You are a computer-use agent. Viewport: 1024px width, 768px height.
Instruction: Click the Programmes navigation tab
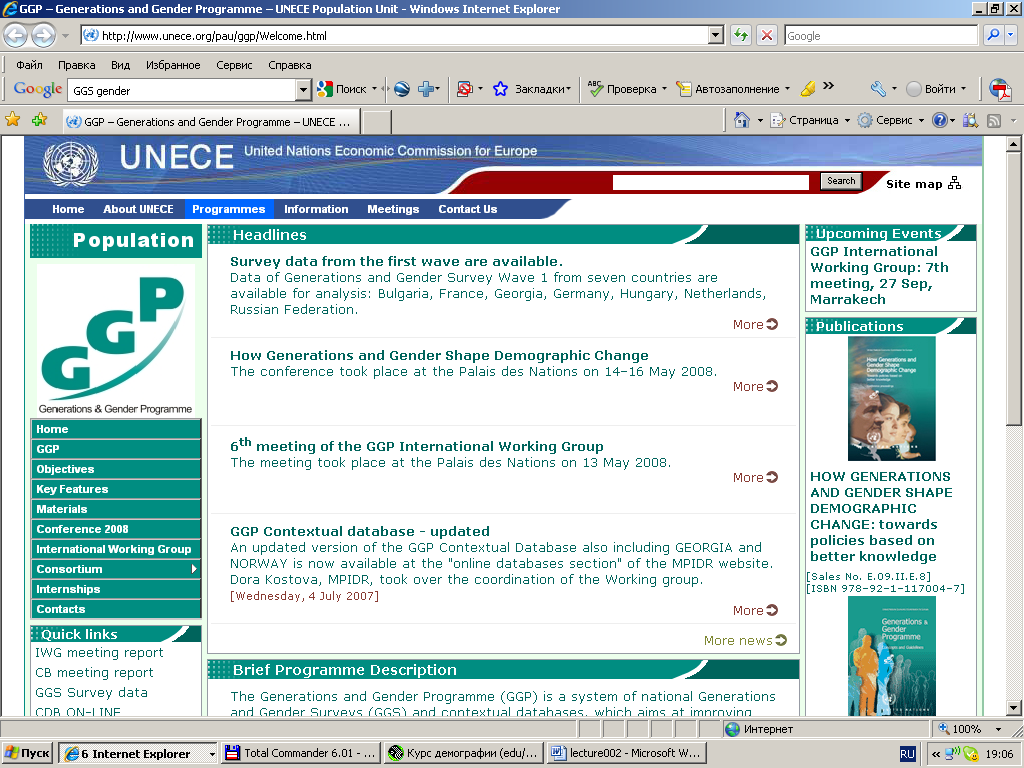click(x=229, y=209)
